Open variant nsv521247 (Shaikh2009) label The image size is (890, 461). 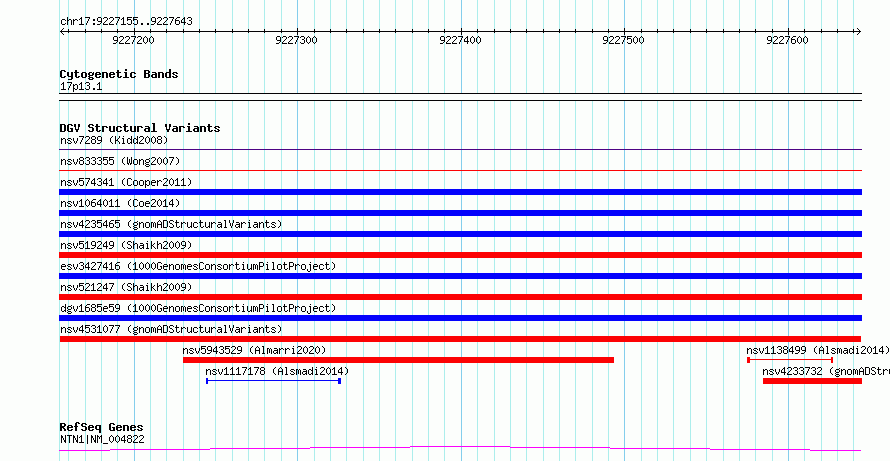[126, 287]
